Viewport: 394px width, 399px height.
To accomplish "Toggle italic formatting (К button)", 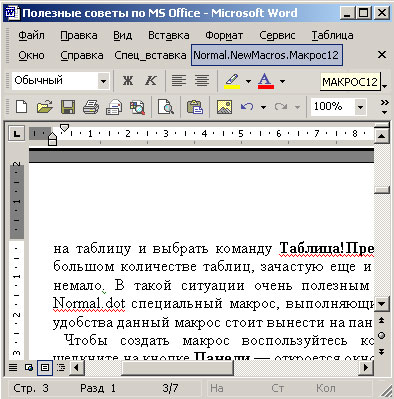I will coord(151,81).
